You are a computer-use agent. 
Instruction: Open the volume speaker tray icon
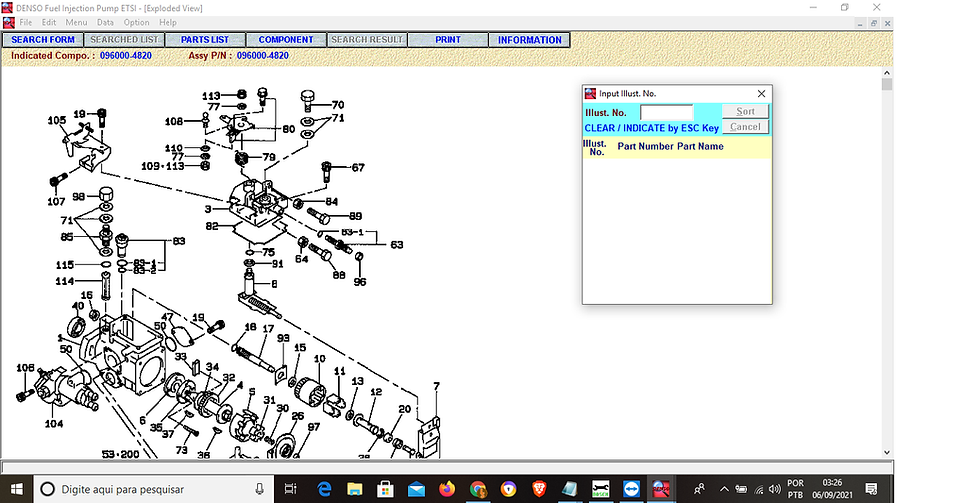(775, 489)
